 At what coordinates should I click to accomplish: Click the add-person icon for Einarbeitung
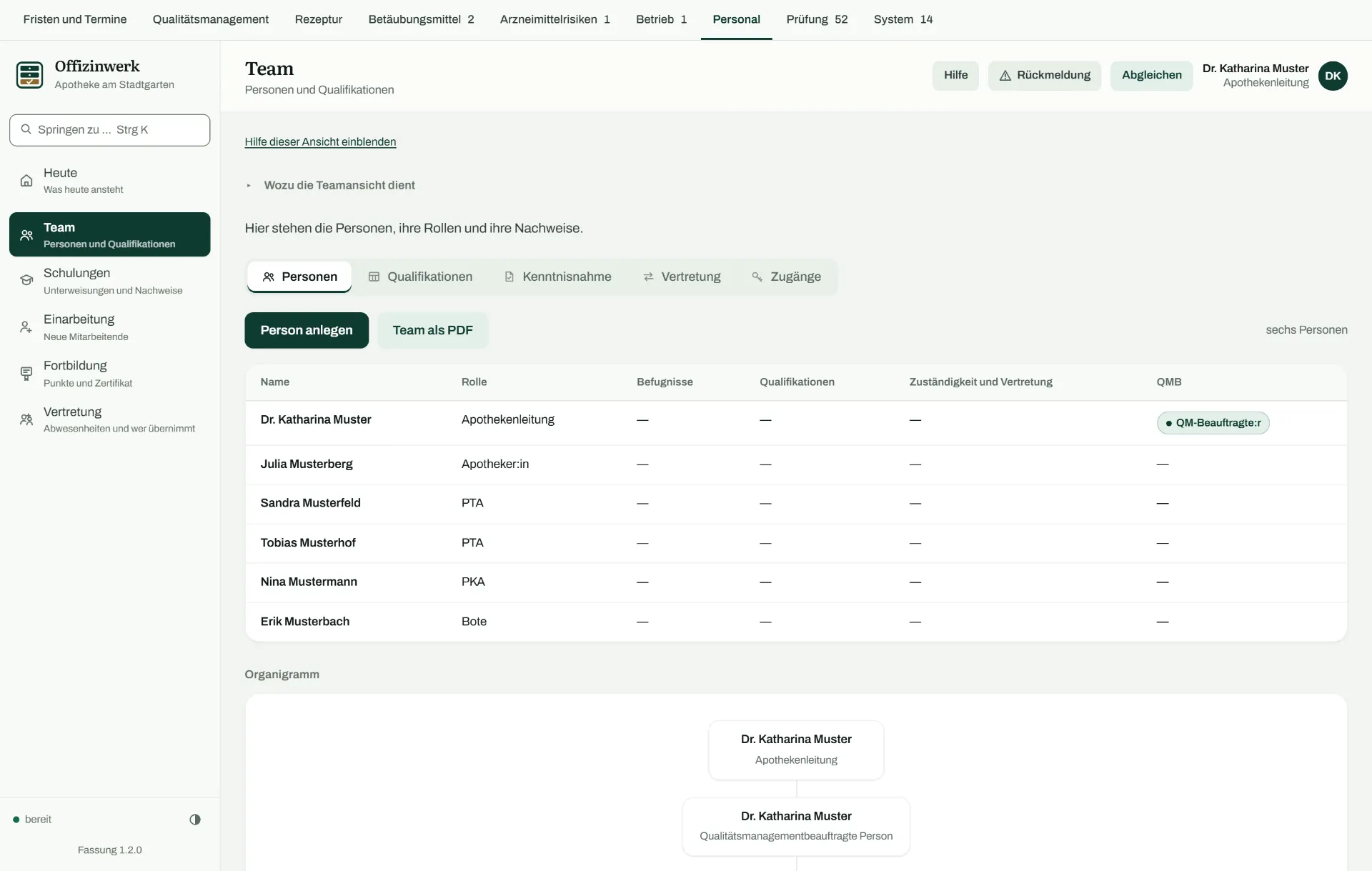[x=26, y=327]
